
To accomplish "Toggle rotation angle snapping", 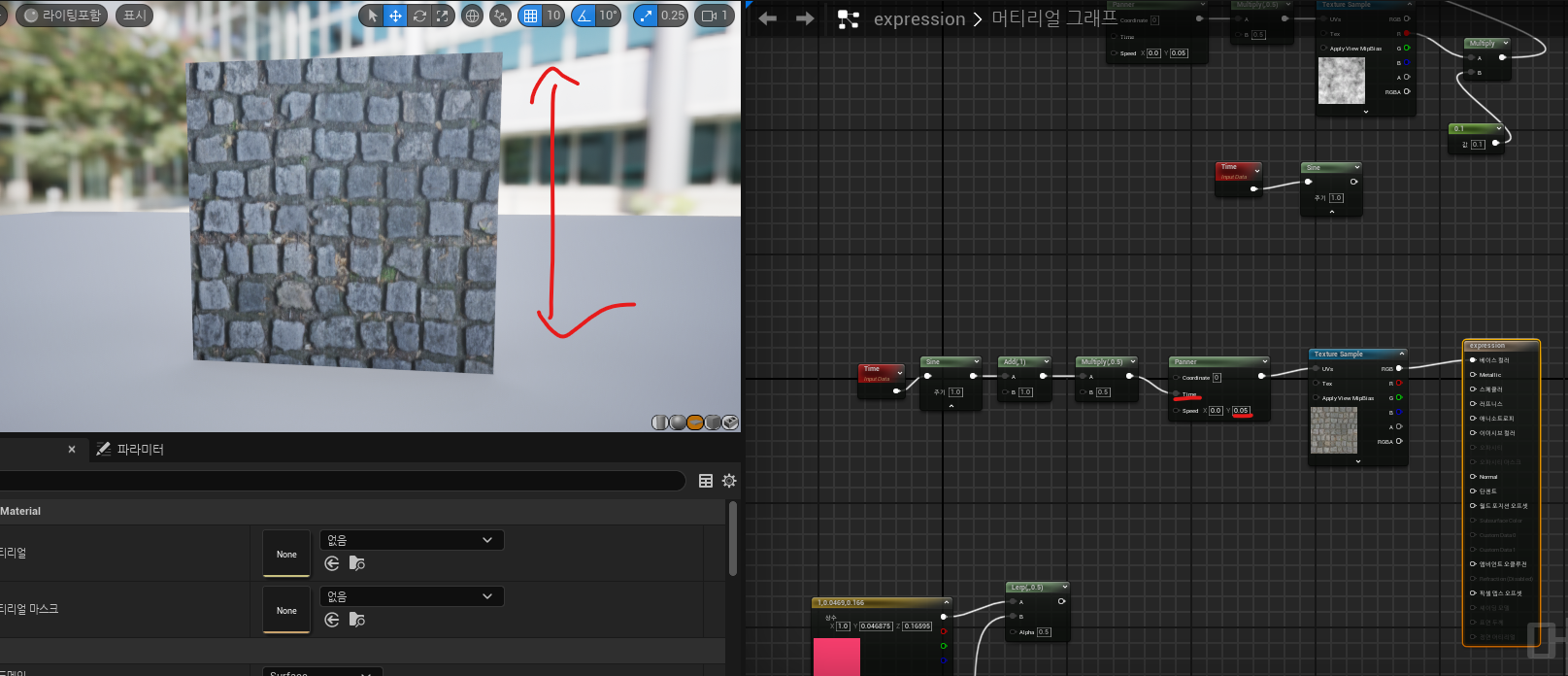I will point(583,16).
